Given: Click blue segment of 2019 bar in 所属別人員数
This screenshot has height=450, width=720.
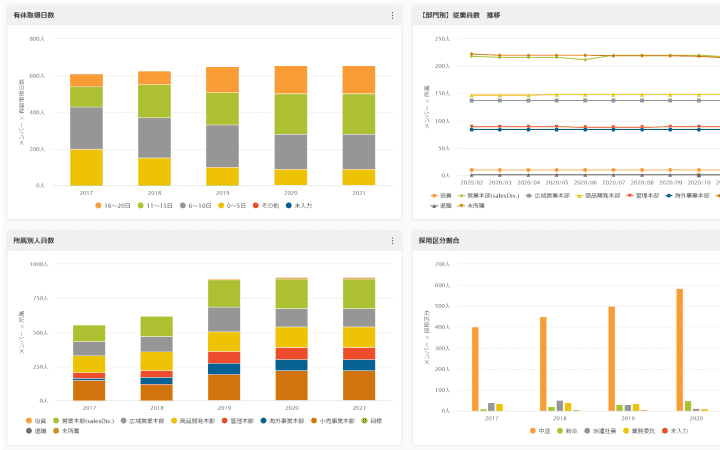Looking at the screenshot, I should coord(224,369).
